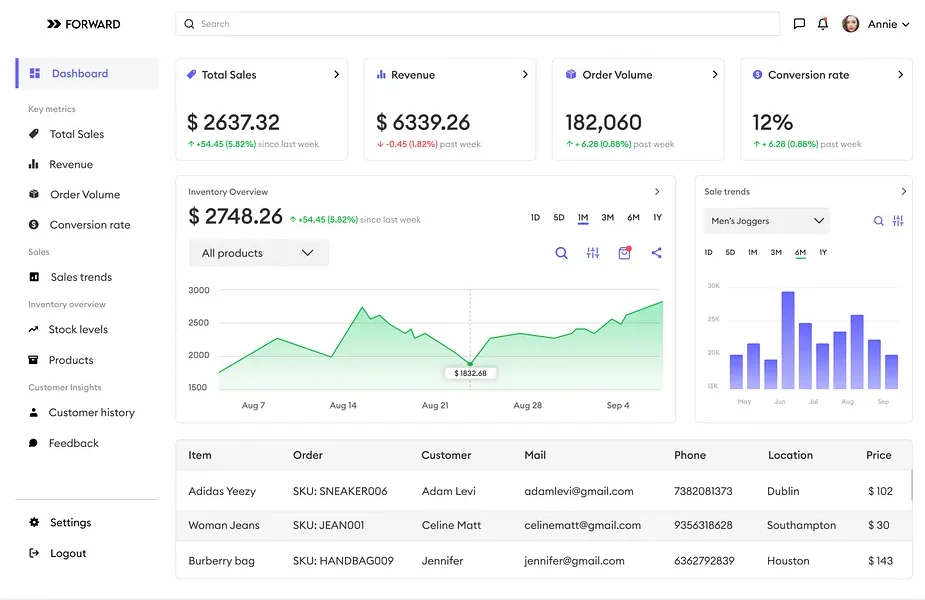Screen dimensions: 925x600
Task: Click Logout in the sidebar
Action: (68, 553)
